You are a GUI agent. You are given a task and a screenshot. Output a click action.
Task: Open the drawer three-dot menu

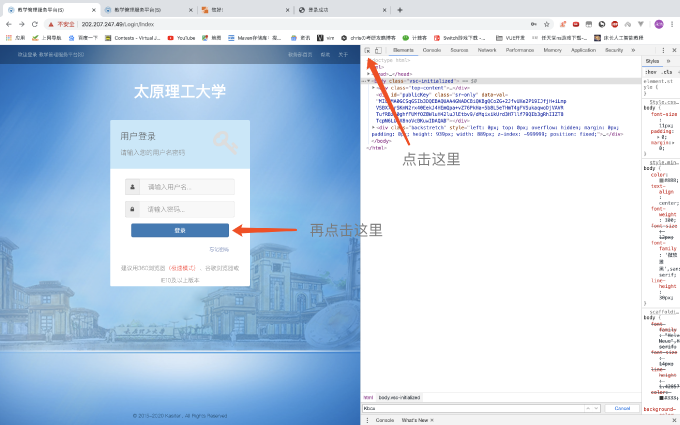[x=367, y=420]
